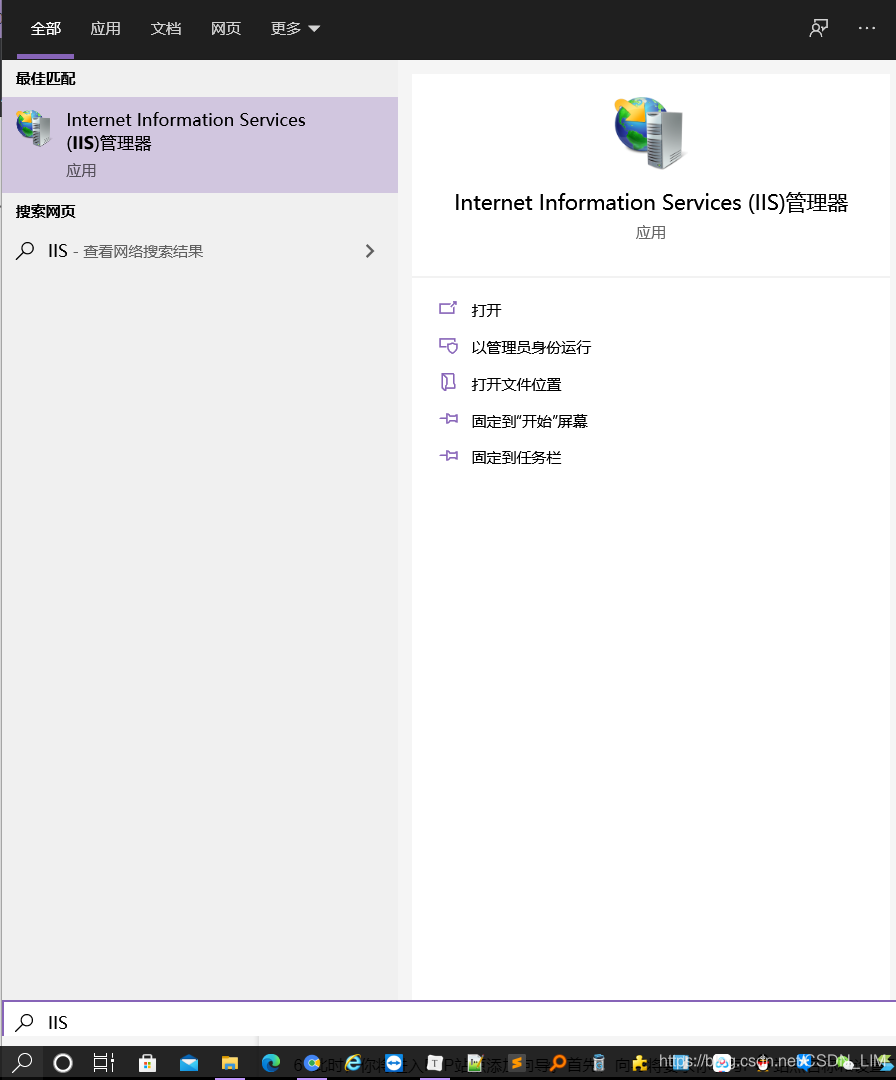896x1080 pixels.
Task: Open Microsoft Store from taskbar
Action: click(x=147, y=1063)
